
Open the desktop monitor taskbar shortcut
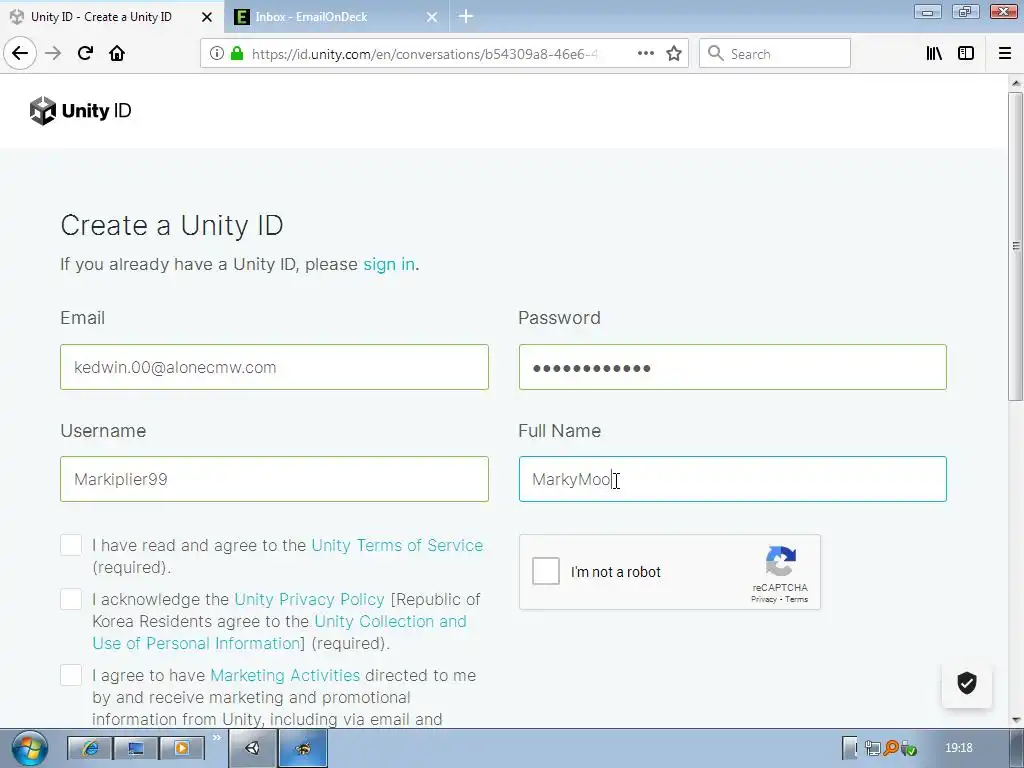[x=136, y=748]
